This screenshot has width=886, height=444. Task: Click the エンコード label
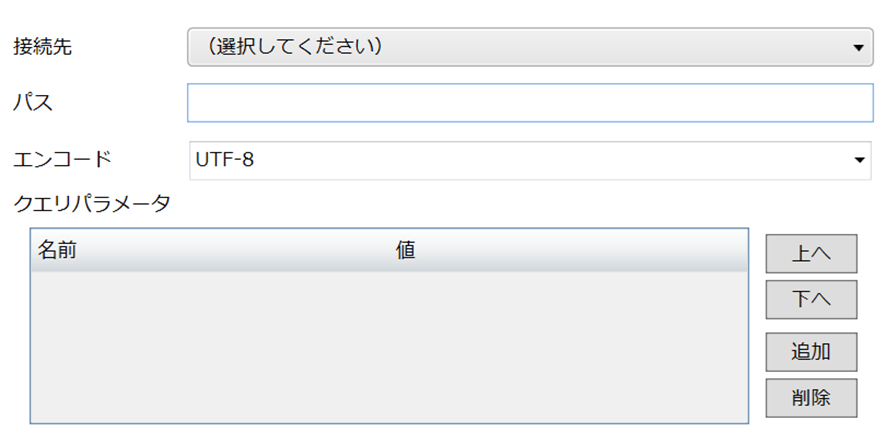(x=62, y=159)
